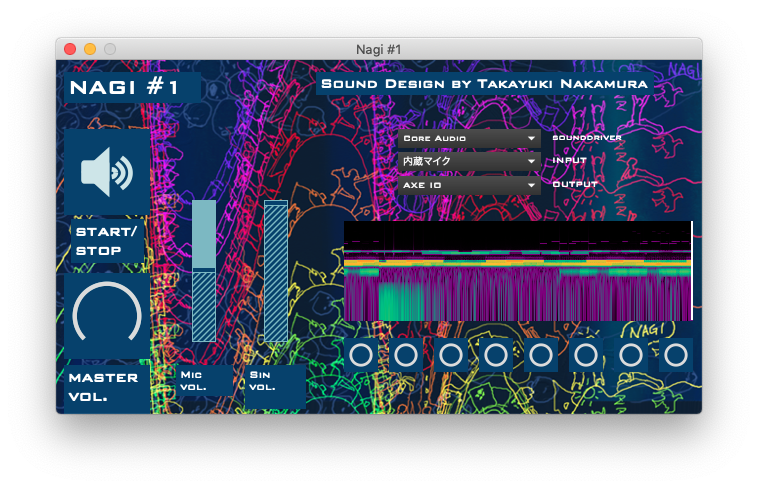The image size is (758, 488).
Task: Click the OUTPUT label
Action: click(x=575, y=184)
